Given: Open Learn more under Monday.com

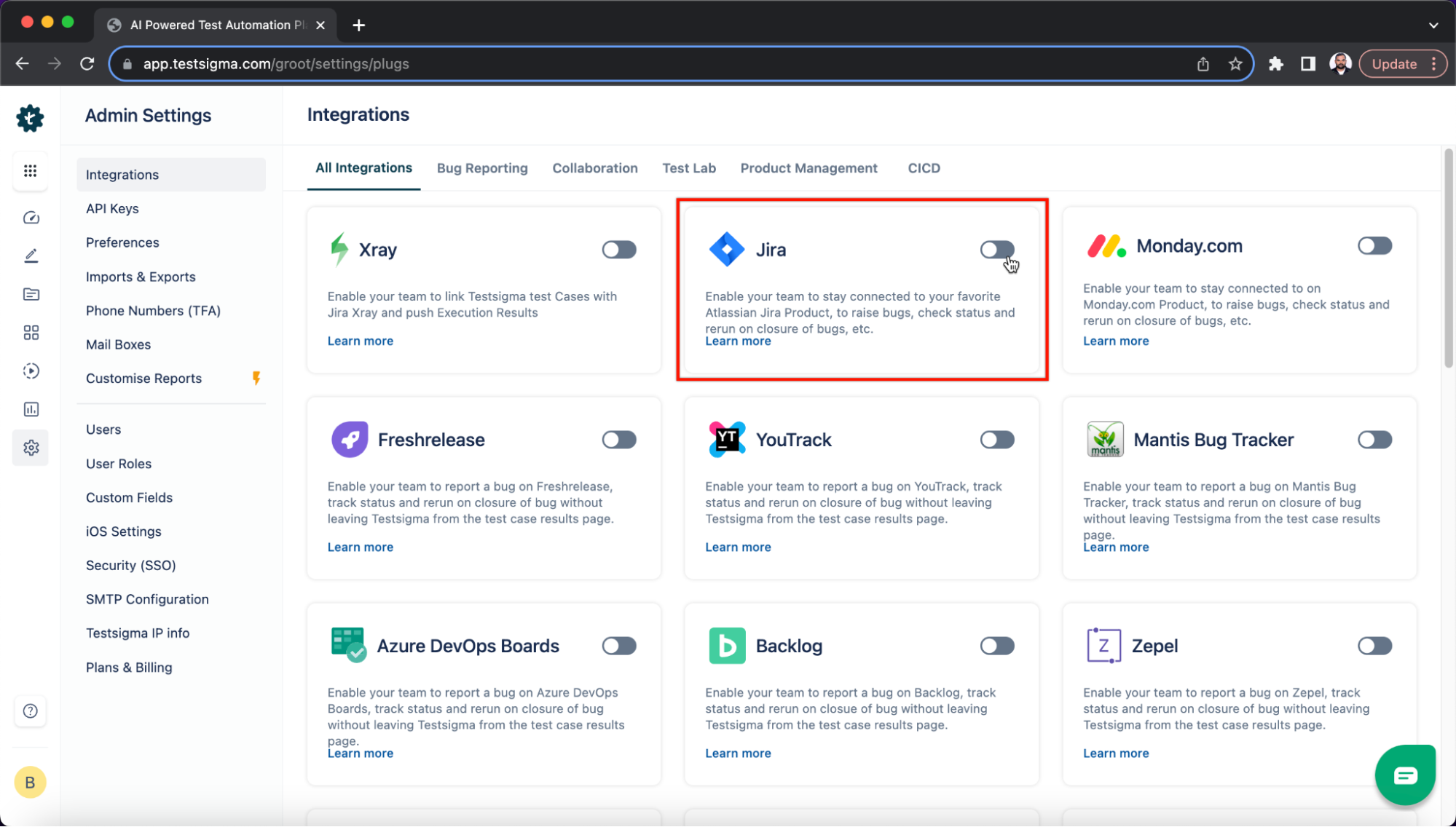Looking at the screenshot, I should point(1115,341).
